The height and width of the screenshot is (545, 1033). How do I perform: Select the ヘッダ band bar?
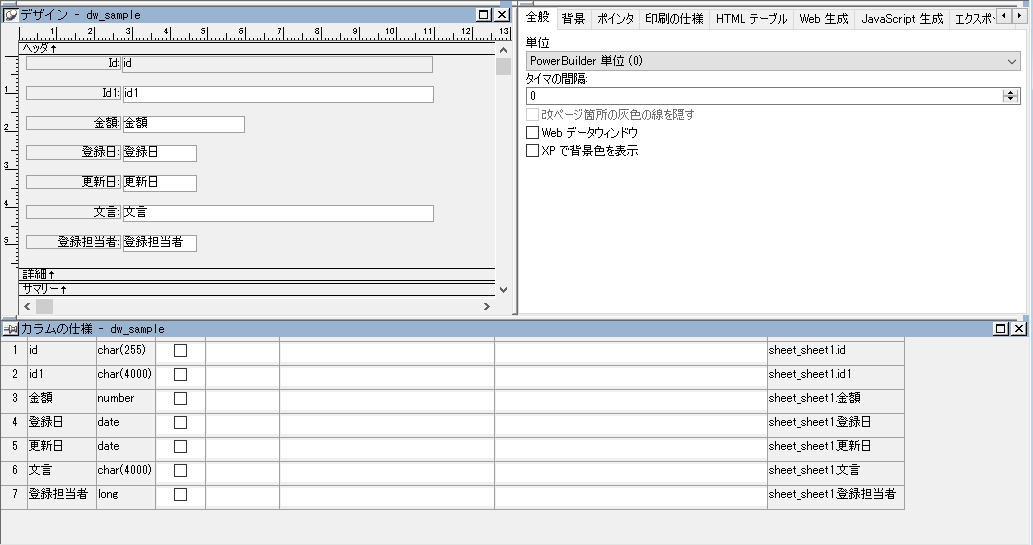(257, 49)
